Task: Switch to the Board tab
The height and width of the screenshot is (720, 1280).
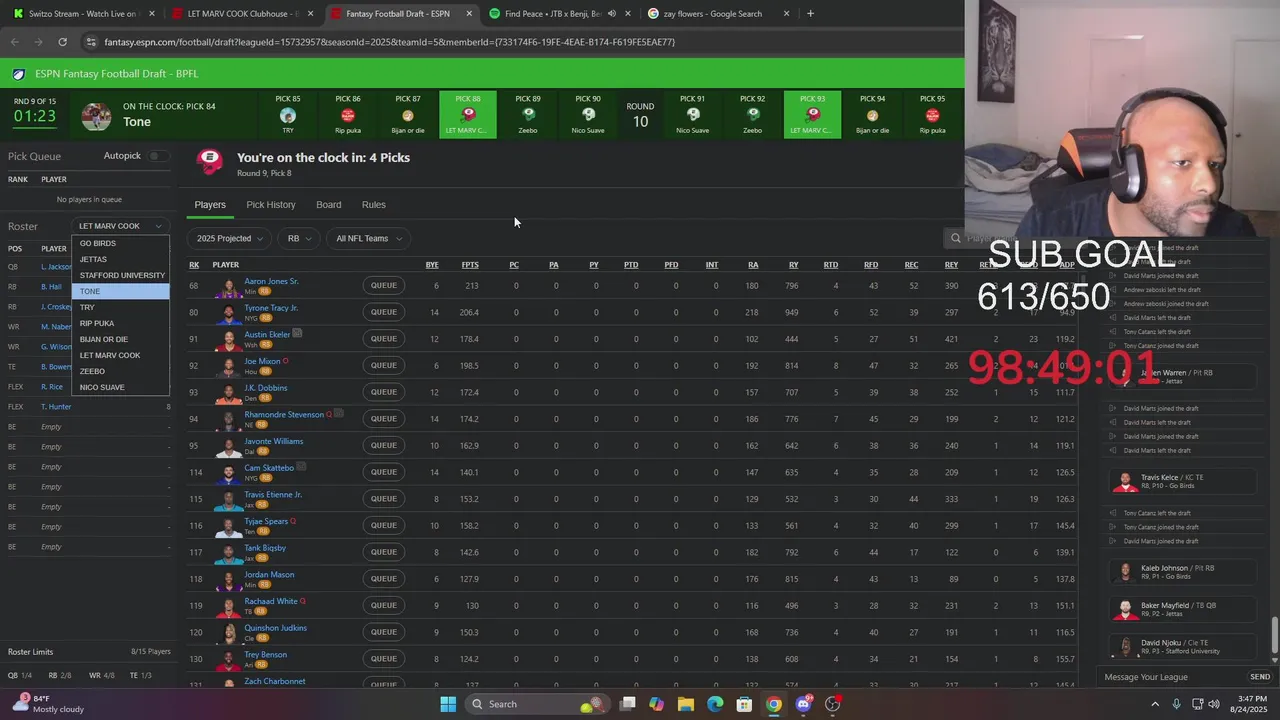Action: point(329,204)
